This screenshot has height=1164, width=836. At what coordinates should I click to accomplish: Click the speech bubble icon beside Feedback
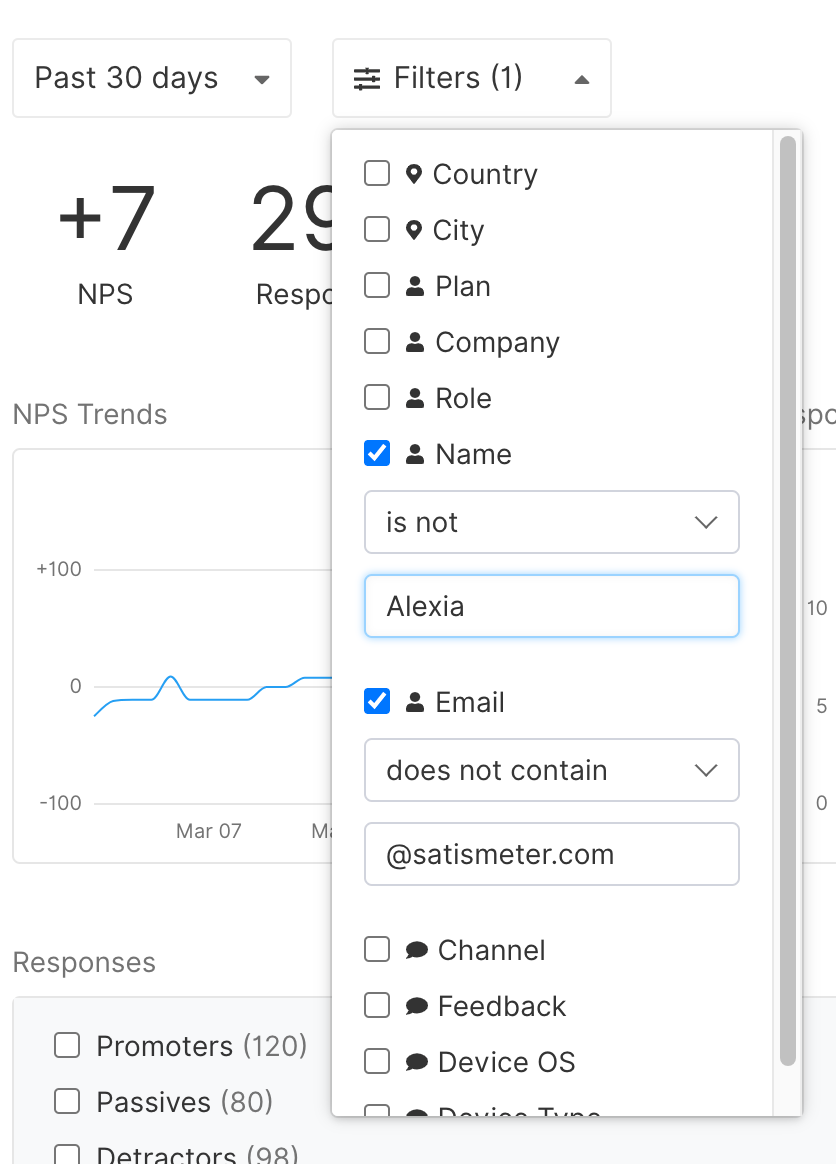point(417,1006)
